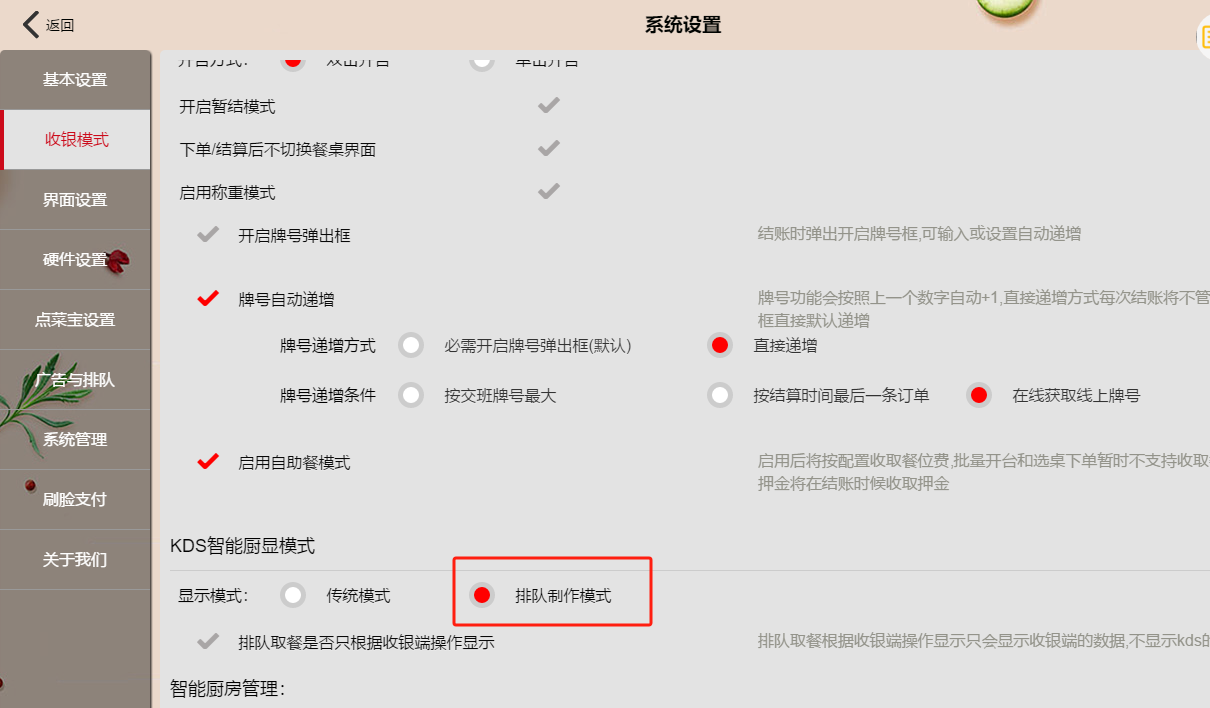Viewport: 1210px width, 708px height.
Task: Open the 基本设置 sidebar tab
Action: (x=75, y=80)
